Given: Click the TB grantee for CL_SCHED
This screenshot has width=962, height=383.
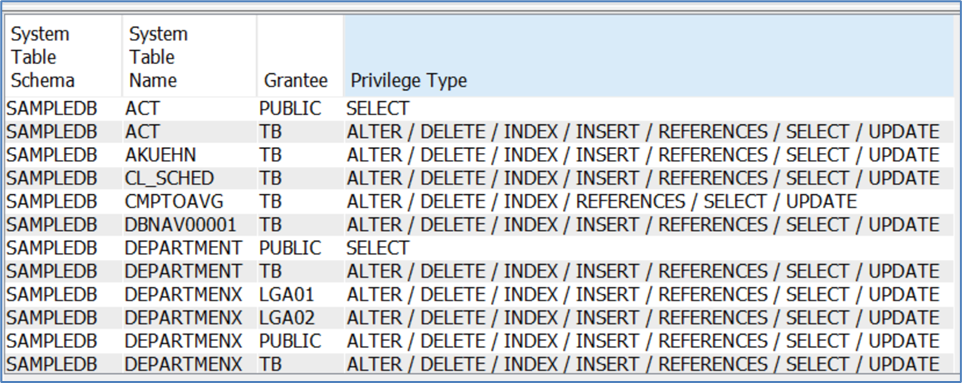Looking at the screenshot, I should click(x=270, y=178).
